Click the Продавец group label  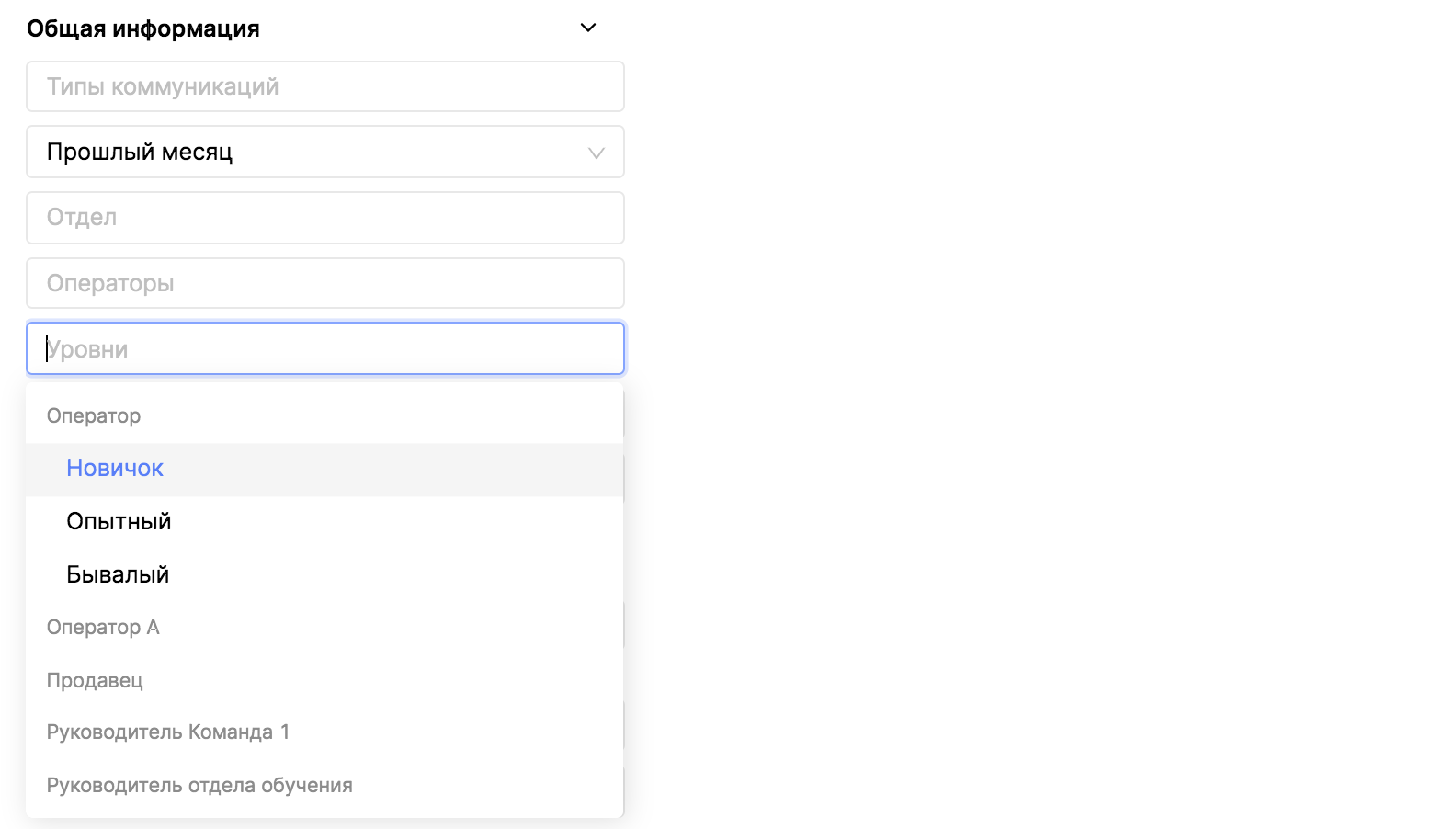tap(95, 681)
